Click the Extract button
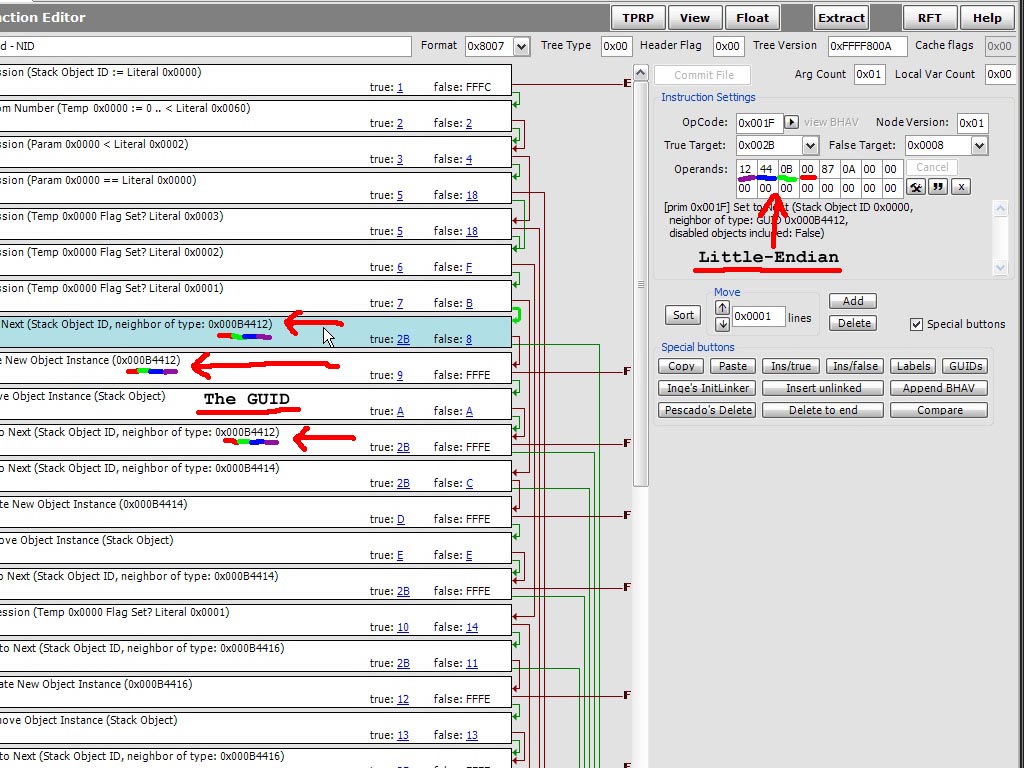 coord(841,18)
